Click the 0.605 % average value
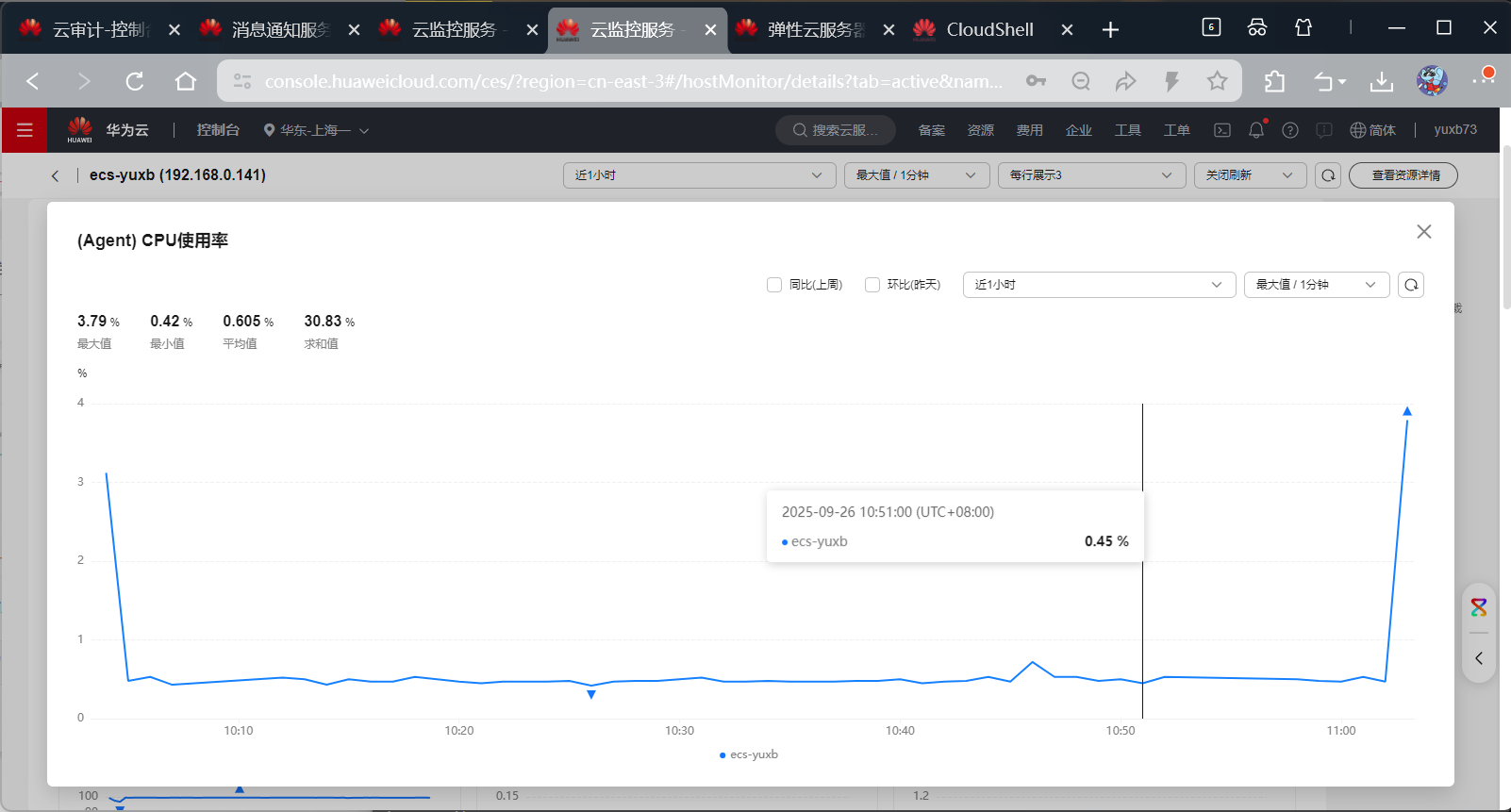The width and height of the screenshot is (1511, 812). click(x=248, y=322)
